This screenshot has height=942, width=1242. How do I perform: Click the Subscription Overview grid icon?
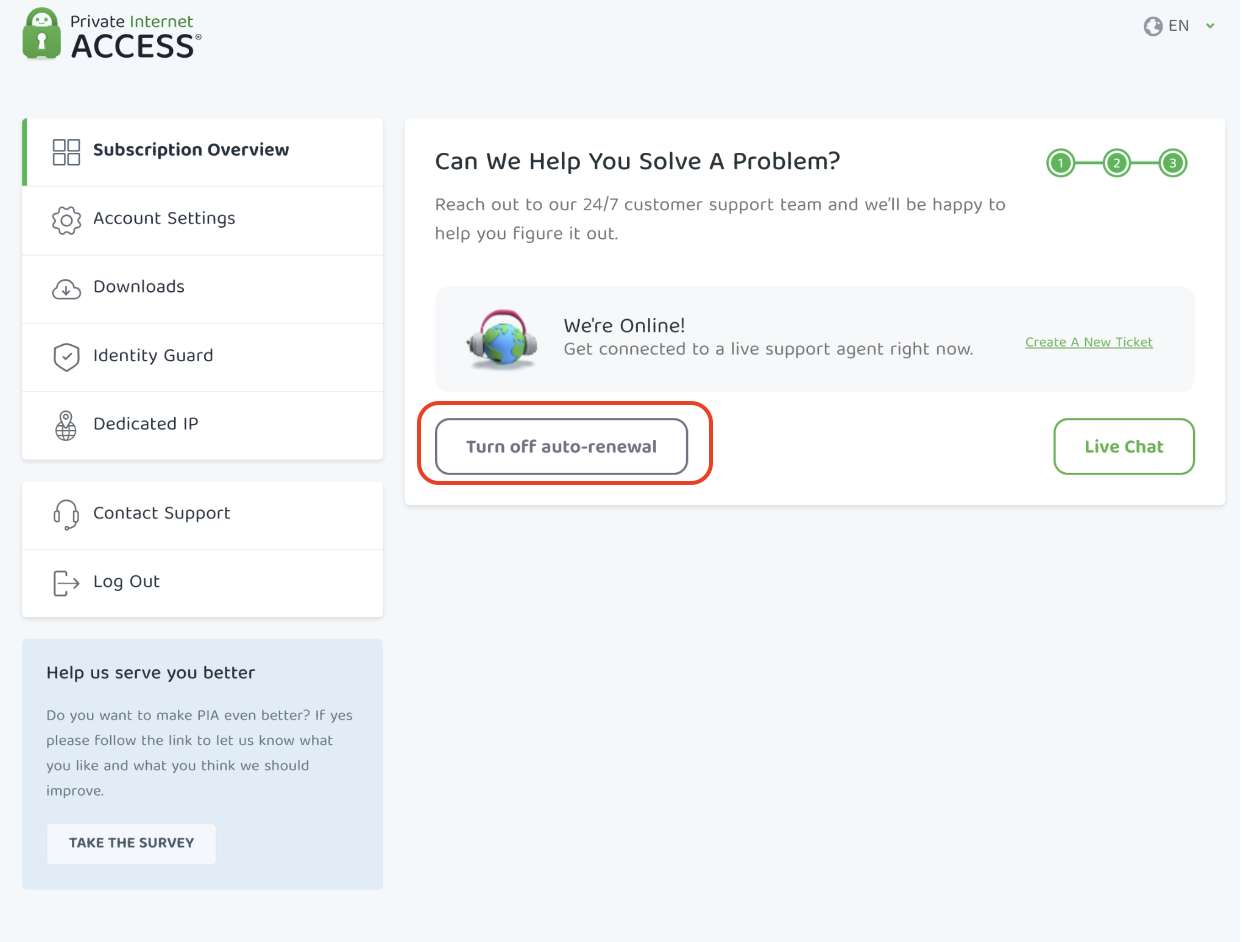point(66,152)
